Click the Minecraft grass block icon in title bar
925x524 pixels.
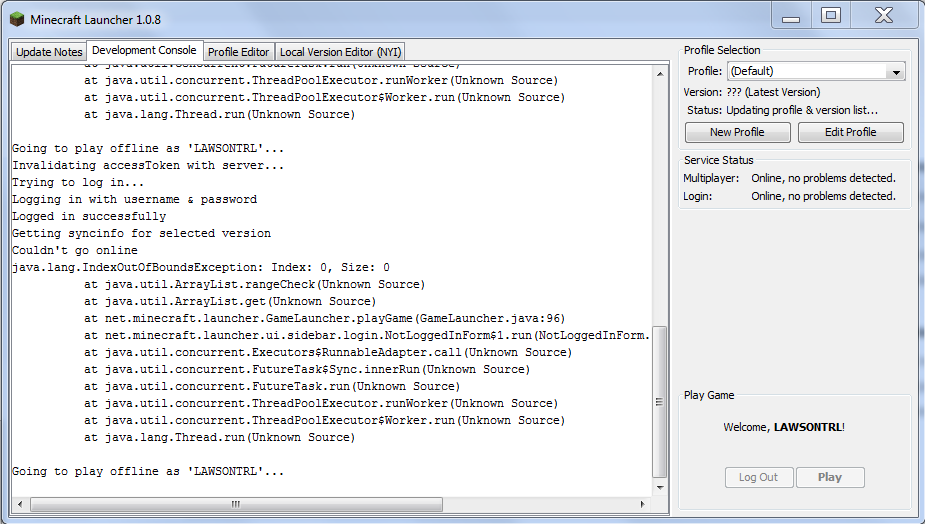coord(17,19)
